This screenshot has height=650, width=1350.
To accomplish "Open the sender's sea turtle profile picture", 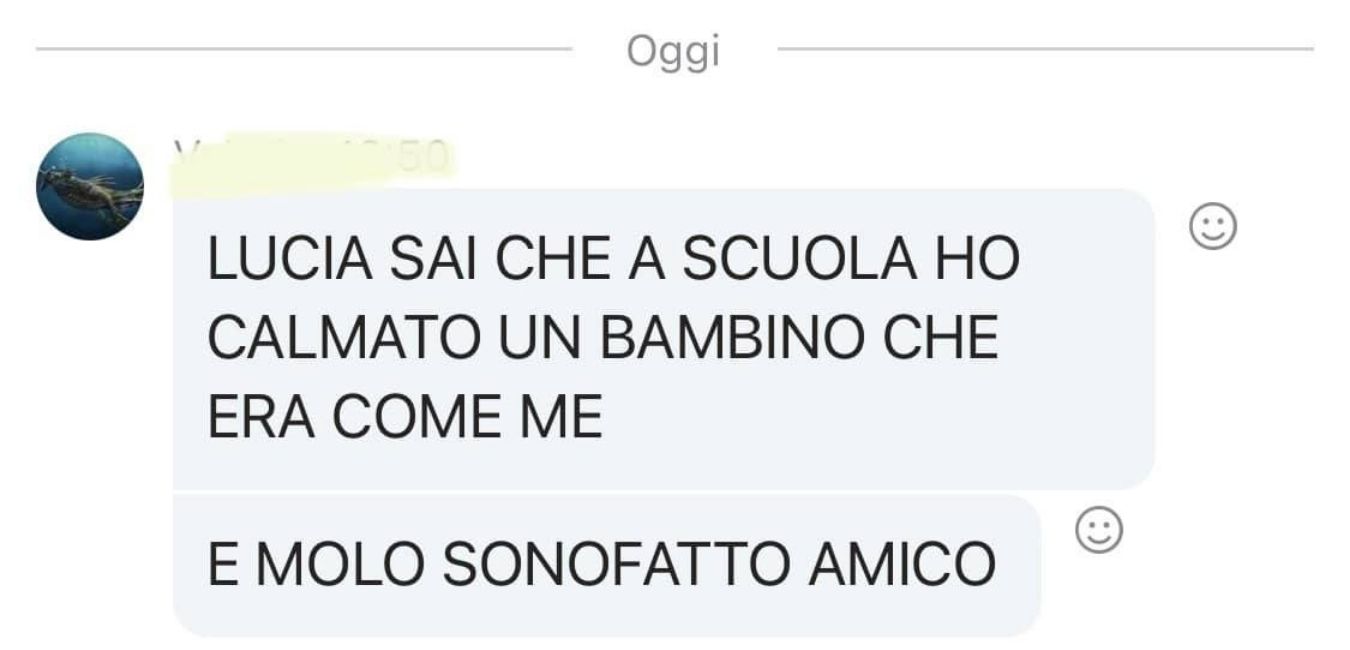I will (x=90, y=186).
